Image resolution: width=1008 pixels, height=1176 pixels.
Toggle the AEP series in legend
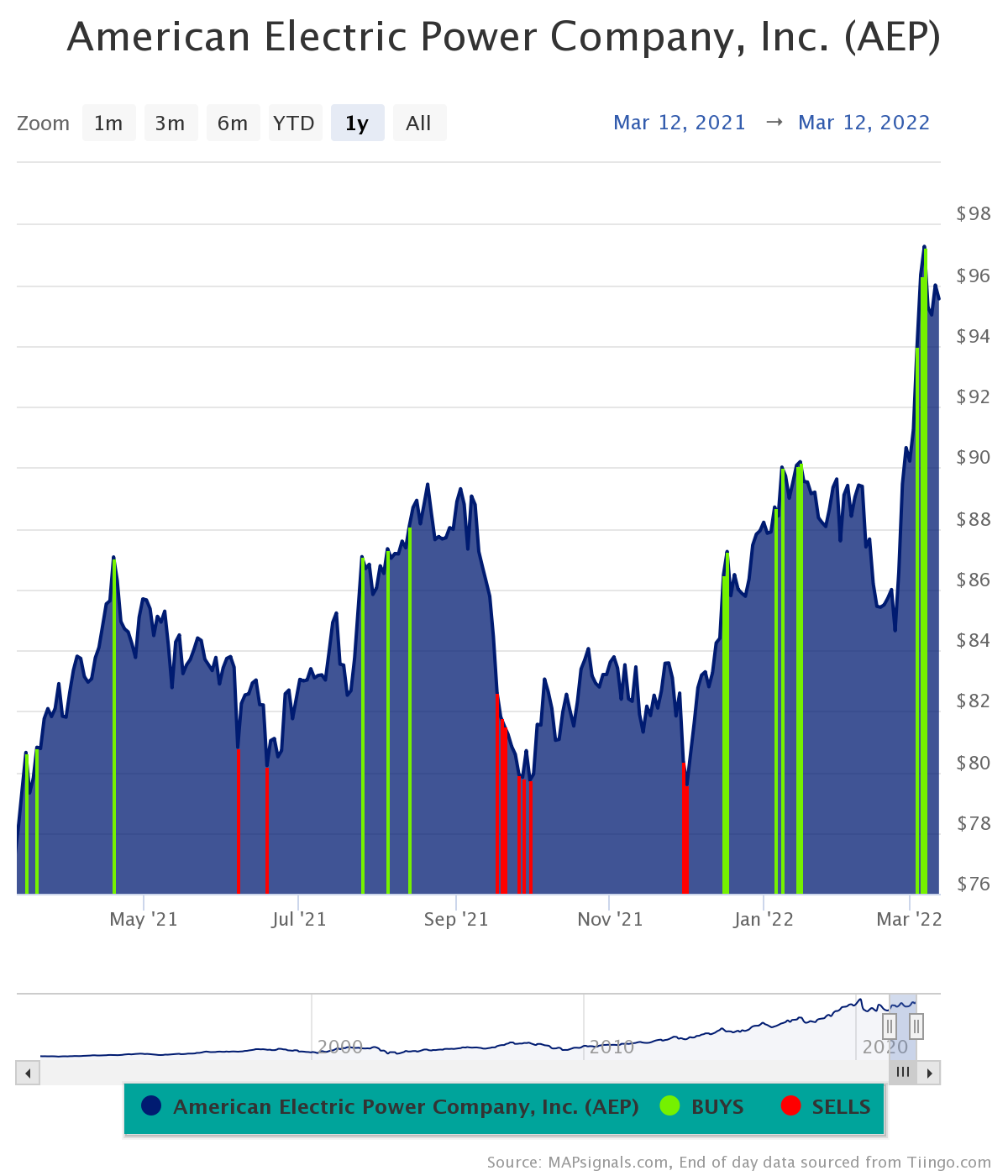(391, 1107)
